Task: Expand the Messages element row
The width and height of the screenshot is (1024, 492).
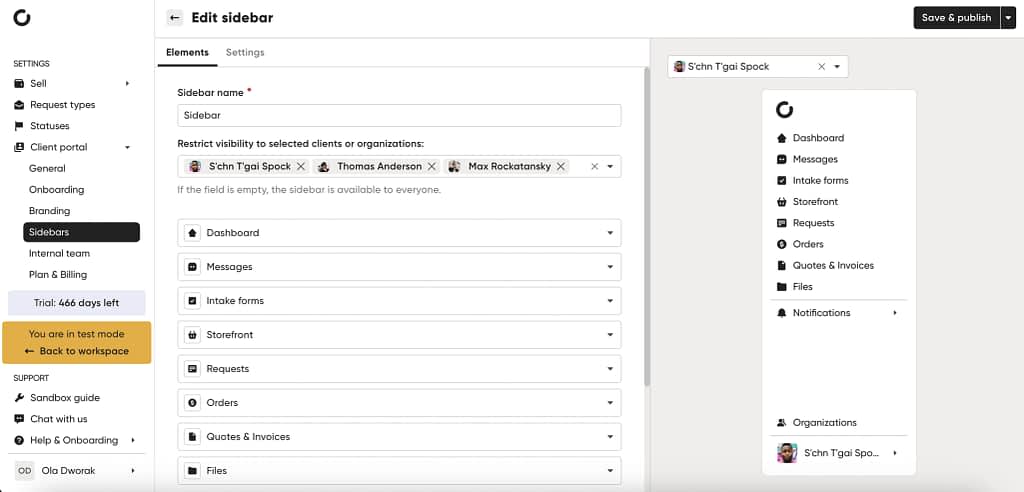Action: pos(610,267)
